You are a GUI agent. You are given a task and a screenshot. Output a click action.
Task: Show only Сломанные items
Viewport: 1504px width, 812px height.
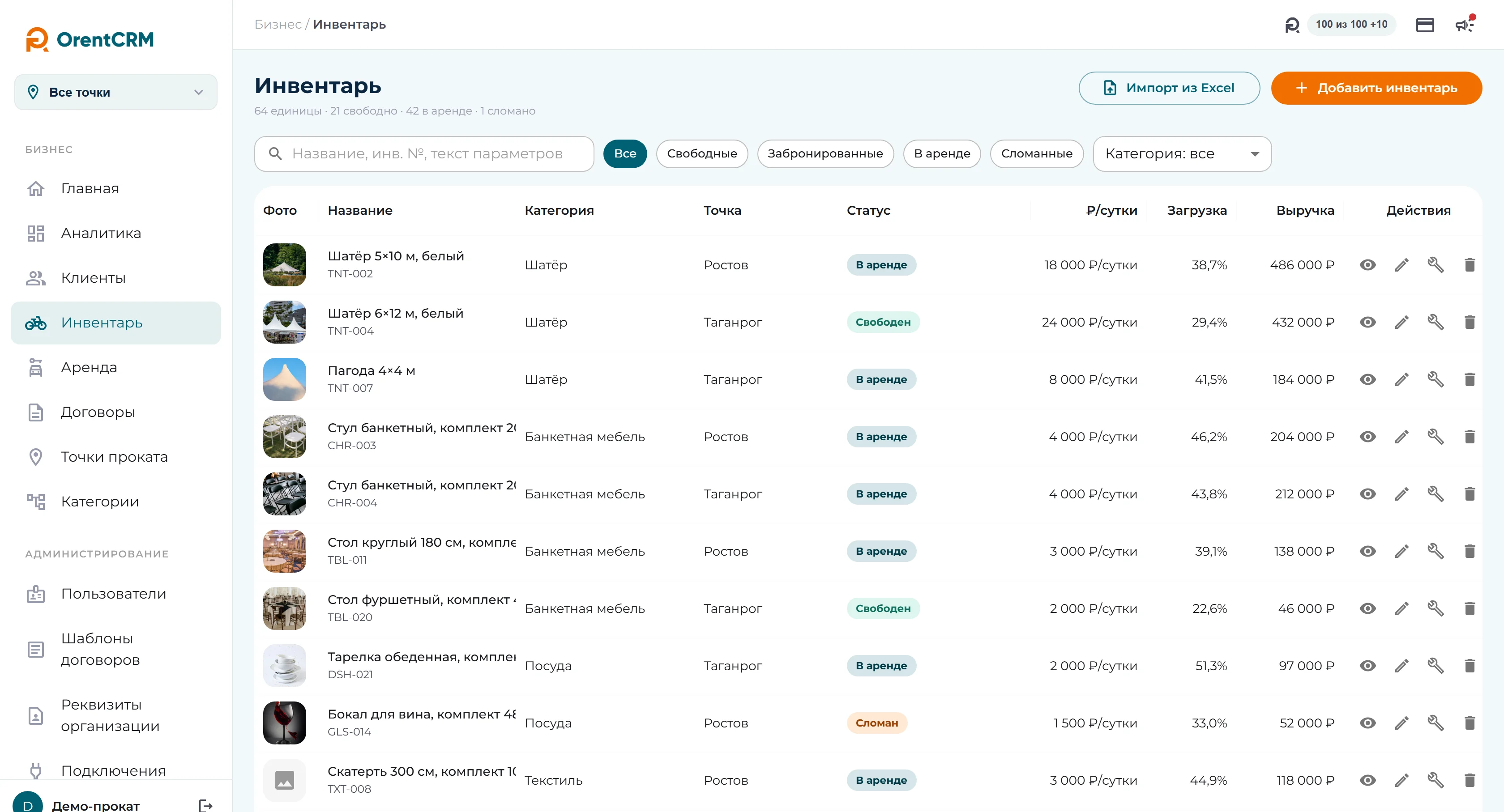(x=1036, y=153)
